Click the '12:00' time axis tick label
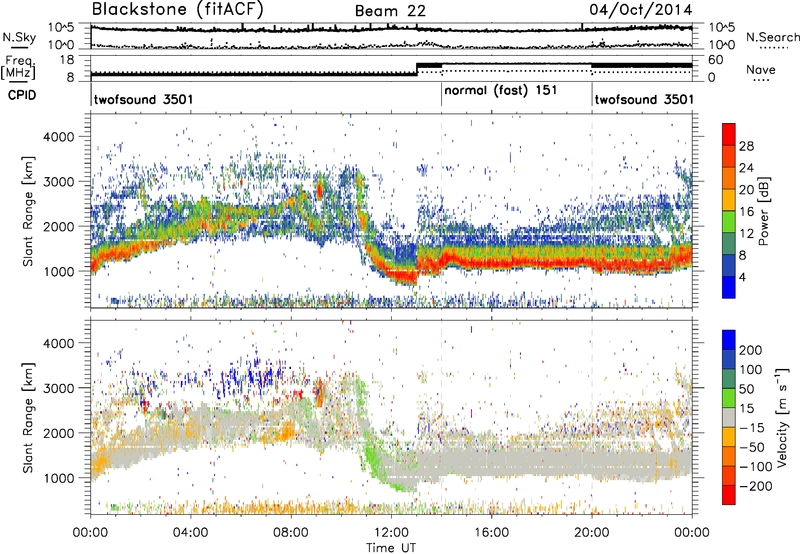This screenshot has width=800, height=554. [391, 533]
